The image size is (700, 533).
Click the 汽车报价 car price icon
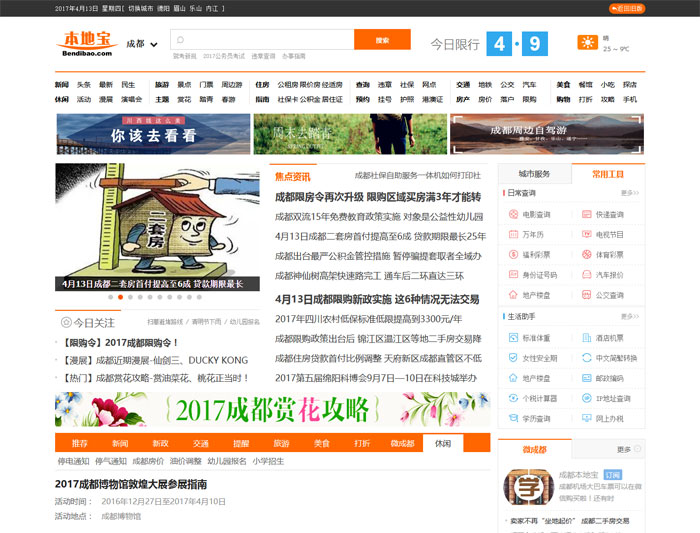click(585, 275)
